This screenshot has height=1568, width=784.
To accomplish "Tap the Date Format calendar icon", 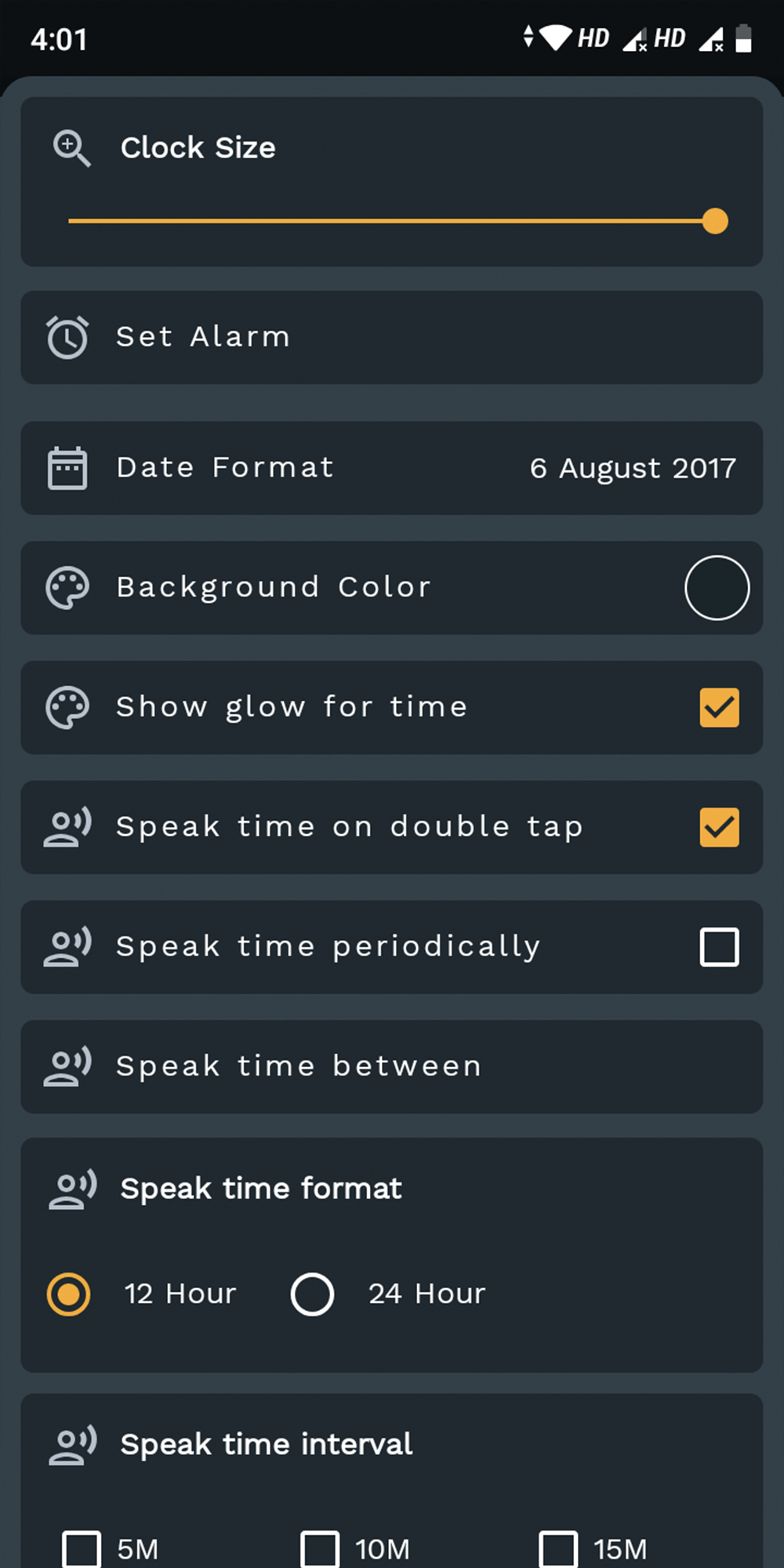I will [x=67, y=468].
